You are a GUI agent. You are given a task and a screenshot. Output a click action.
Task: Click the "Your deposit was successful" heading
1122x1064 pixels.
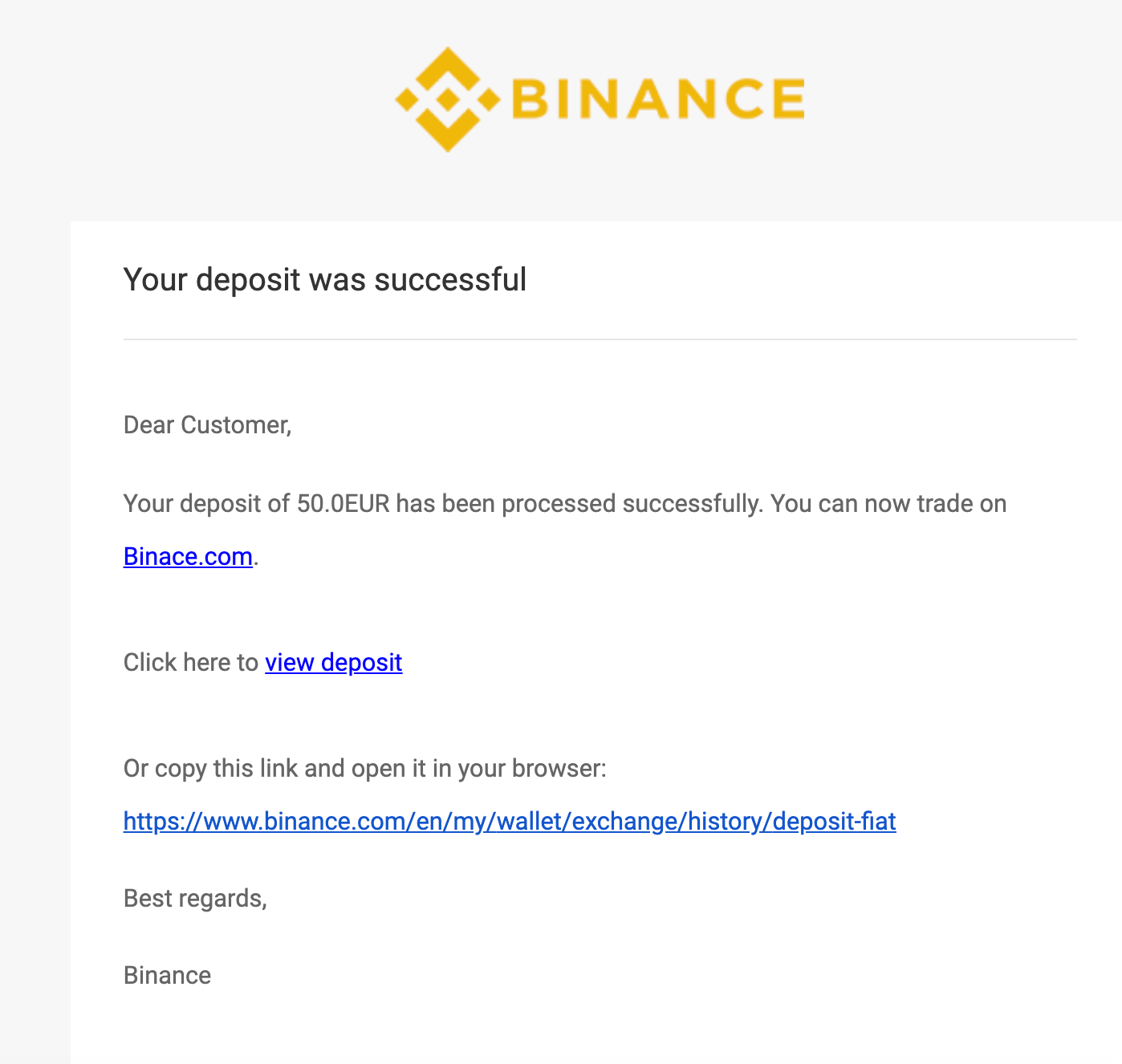(325, 279)
